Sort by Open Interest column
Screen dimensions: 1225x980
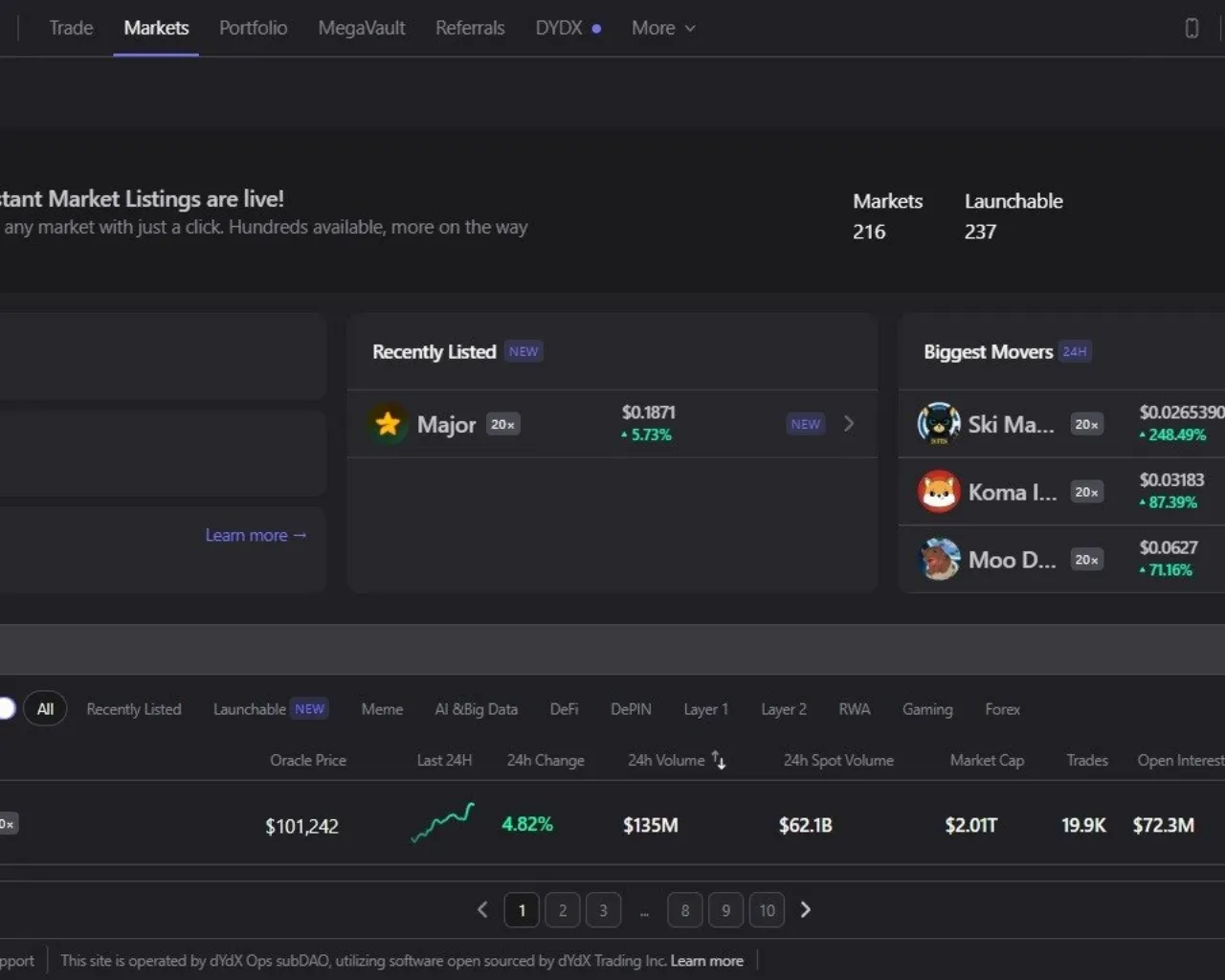(x=1181, y=760)
